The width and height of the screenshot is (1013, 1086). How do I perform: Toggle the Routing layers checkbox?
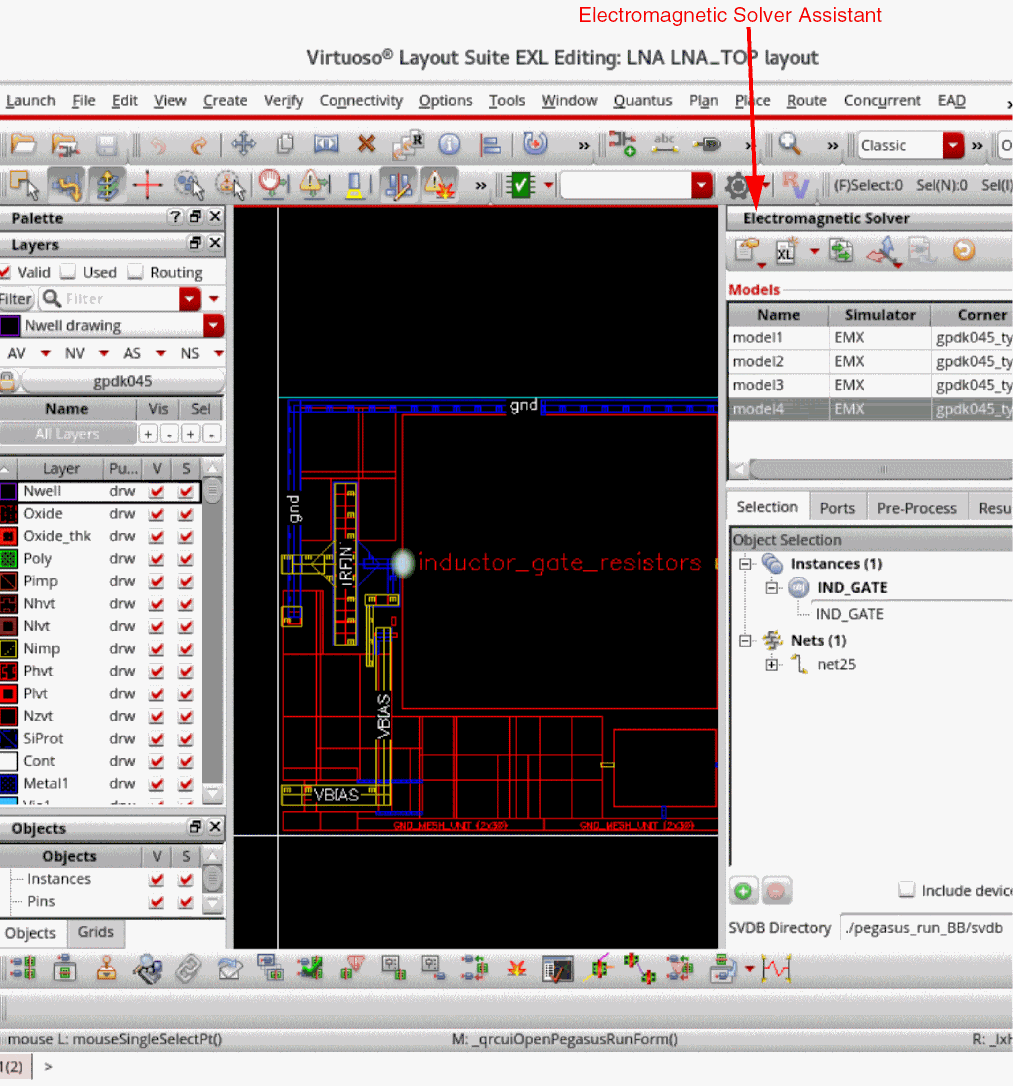point(136,272)
